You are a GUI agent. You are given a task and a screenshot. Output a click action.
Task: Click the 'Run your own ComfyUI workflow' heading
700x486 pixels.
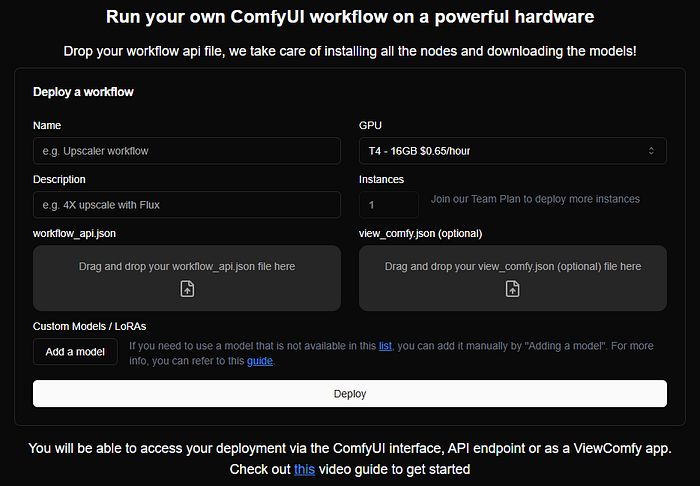click(x=350, y=17)
